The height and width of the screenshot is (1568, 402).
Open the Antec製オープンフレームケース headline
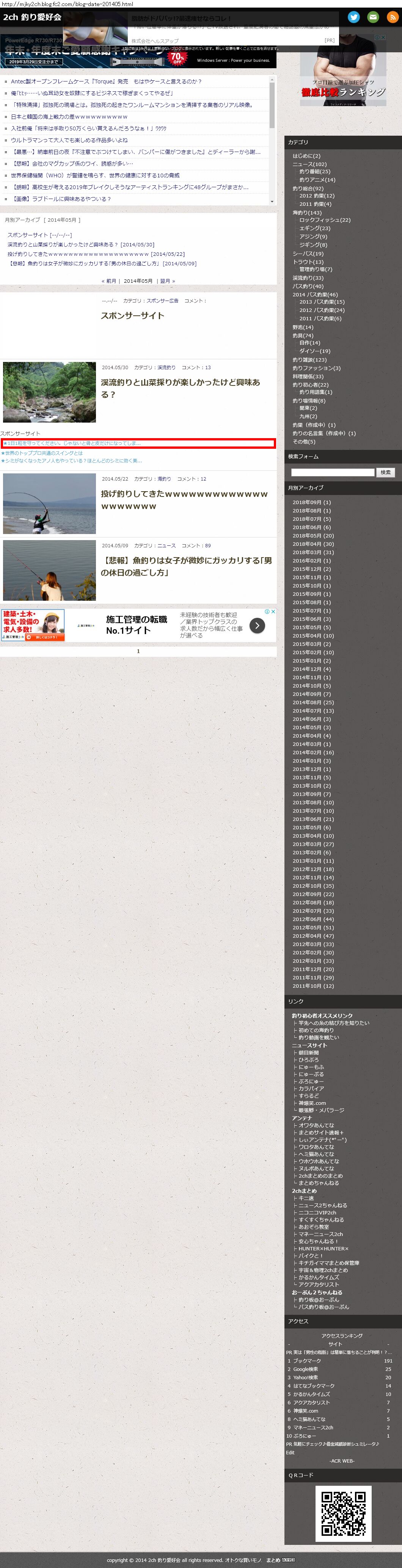click(106, 81)
